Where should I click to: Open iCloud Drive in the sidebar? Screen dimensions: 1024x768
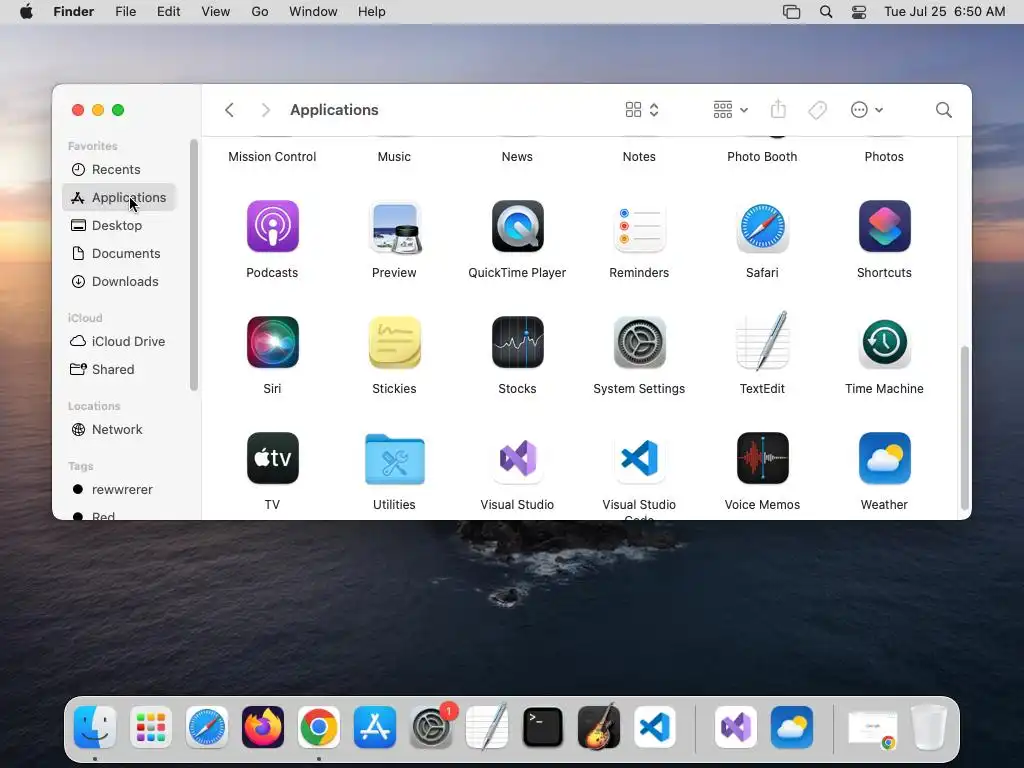point(120,342)
